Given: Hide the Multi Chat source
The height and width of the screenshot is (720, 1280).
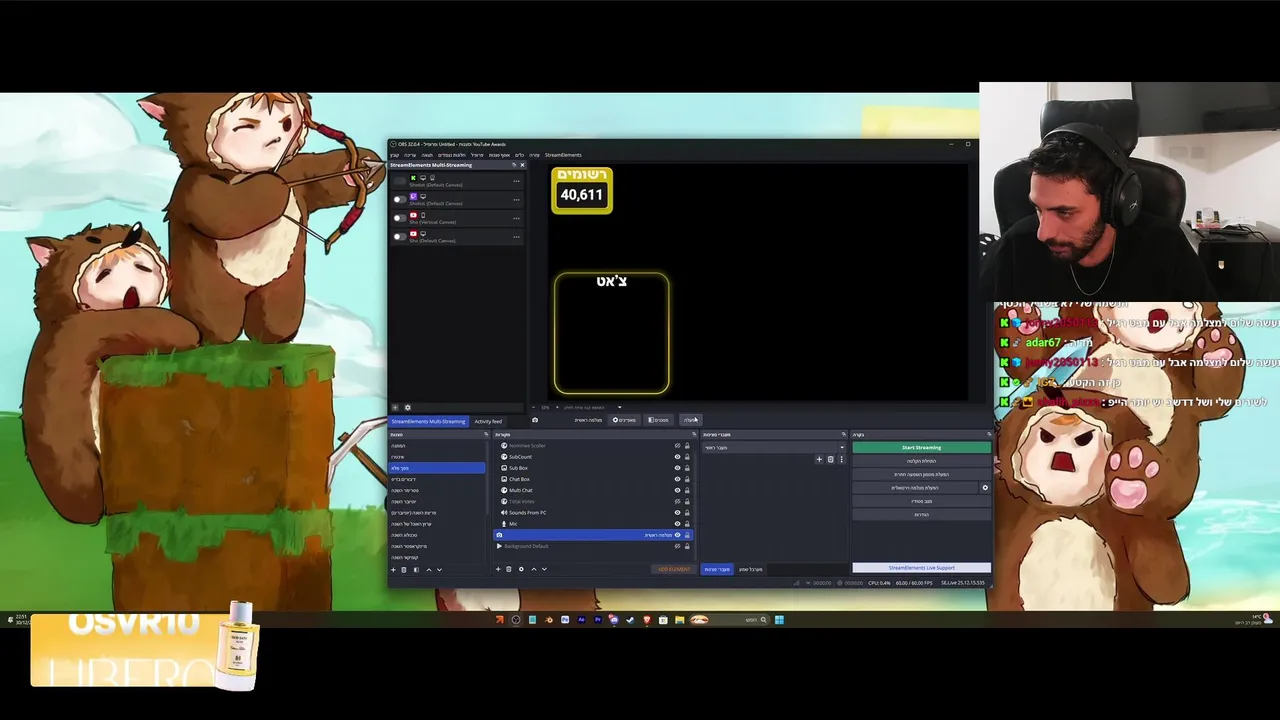Looking at the screenshot, I should tap(677, 490).
